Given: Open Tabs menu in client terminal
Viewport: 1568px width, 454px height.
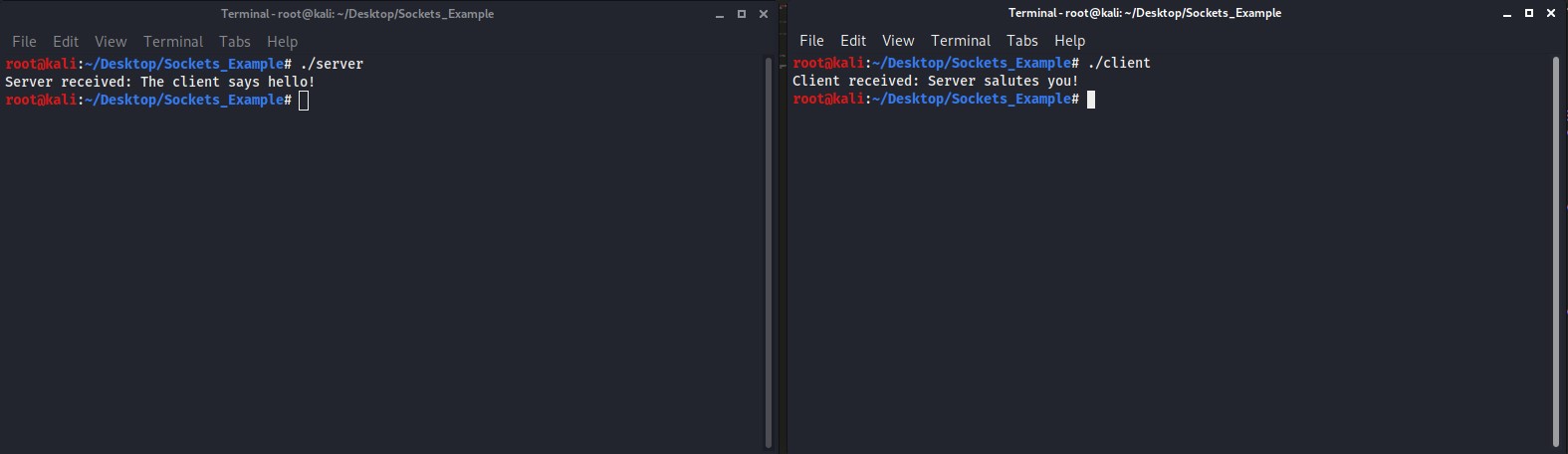Looking at the screenshot, I should click(1022, 41).
